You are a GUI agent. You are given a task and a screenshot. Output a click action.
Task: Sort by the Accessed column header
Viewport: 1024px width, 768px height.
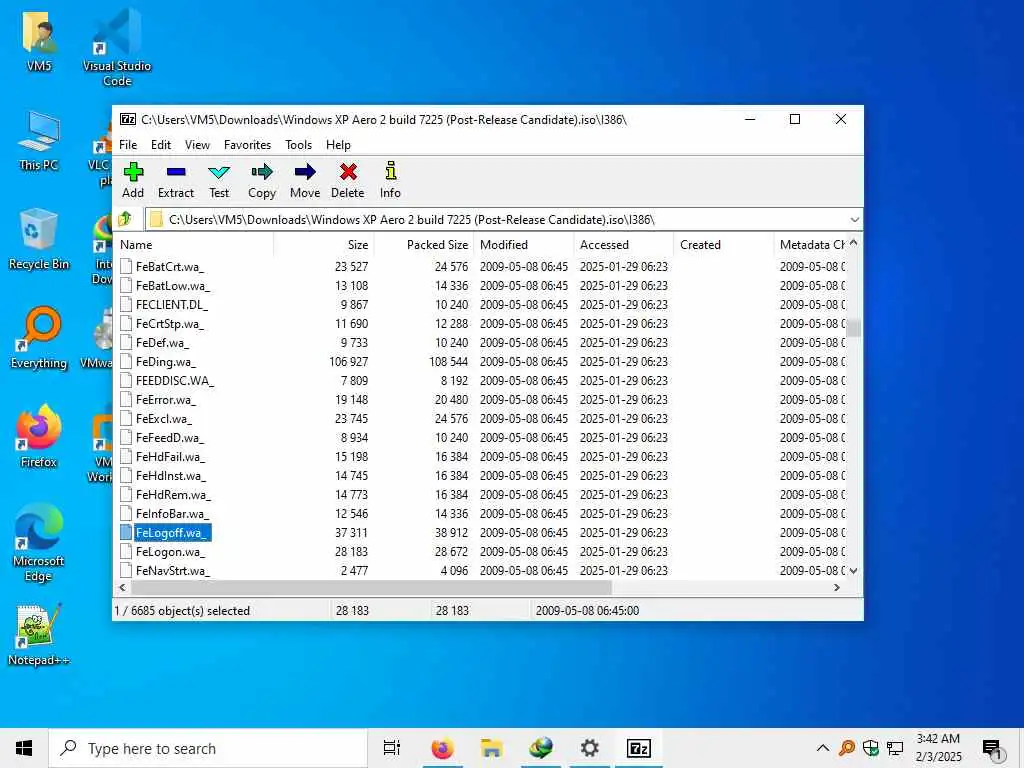[x=624, y=245]
